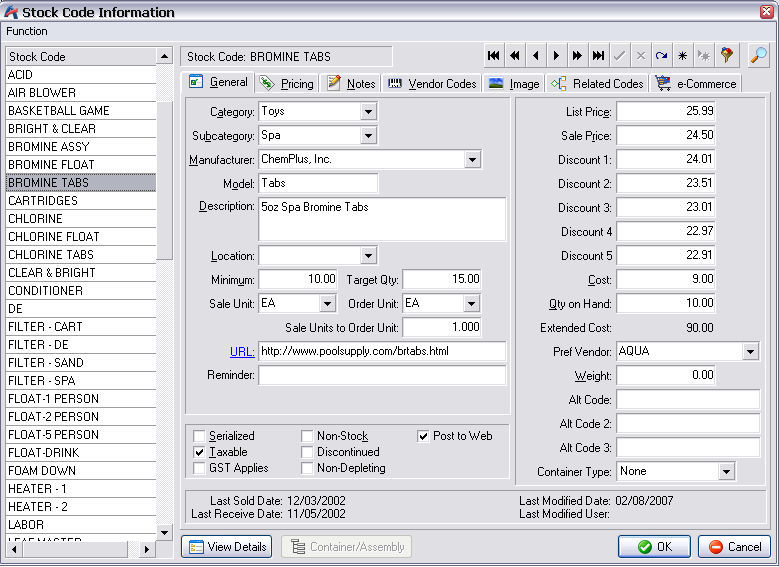Click the greyed starburst toolbar icon

pyautogui.click(x=703, y=56)
